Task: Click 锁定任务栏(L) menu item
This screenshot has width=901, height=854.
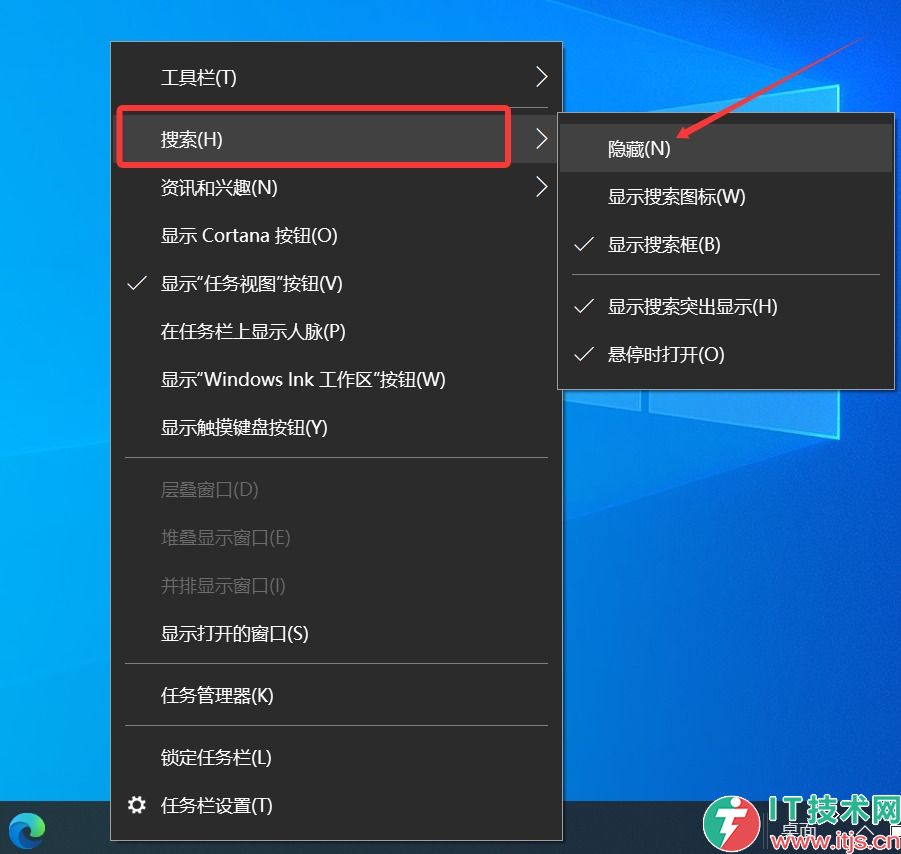Action: pos(216,757)
